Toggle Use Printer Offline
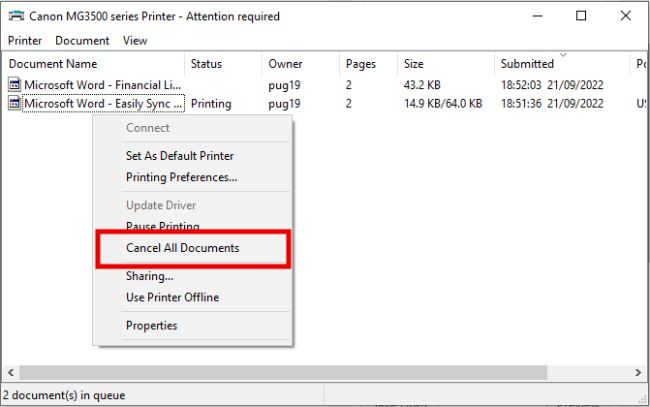650x407 pixels. 172,297
